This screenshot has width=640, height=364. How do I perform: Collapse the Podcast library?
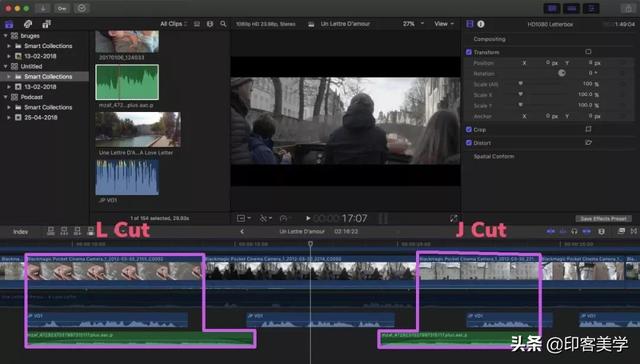click(x=5, y=97)
